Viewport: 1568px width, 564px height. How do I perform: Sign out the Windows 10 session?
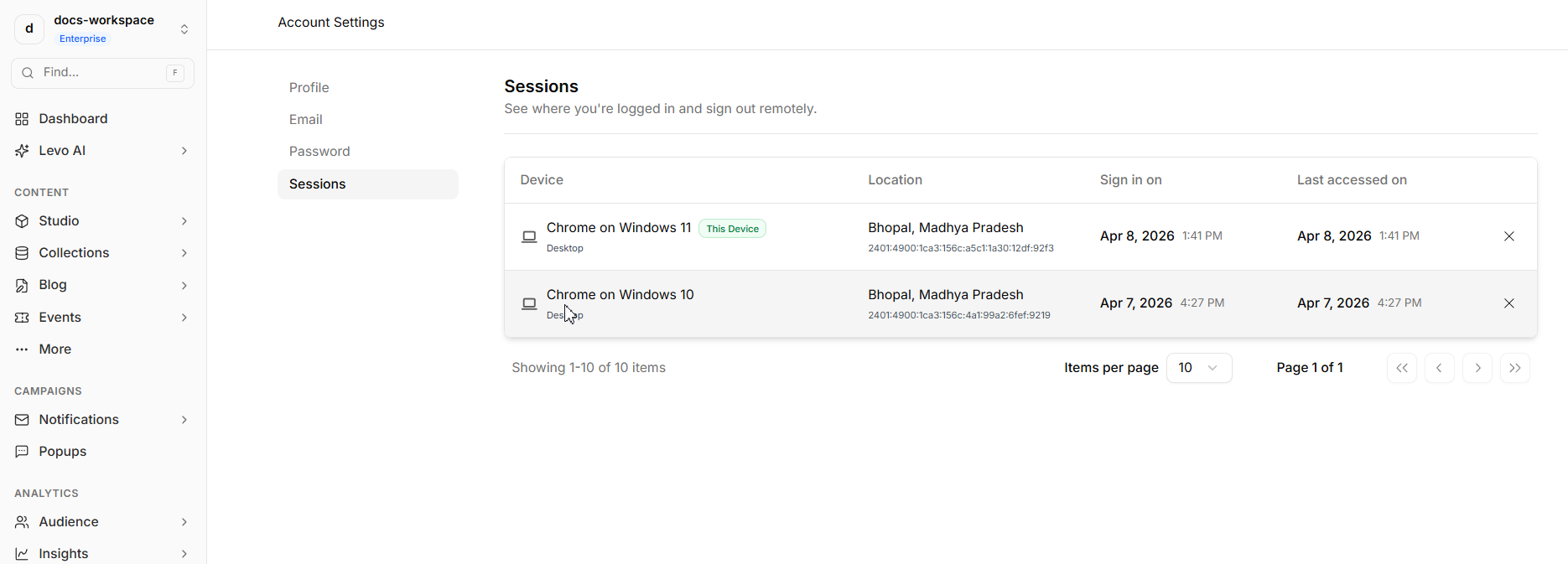[1508, 303]
